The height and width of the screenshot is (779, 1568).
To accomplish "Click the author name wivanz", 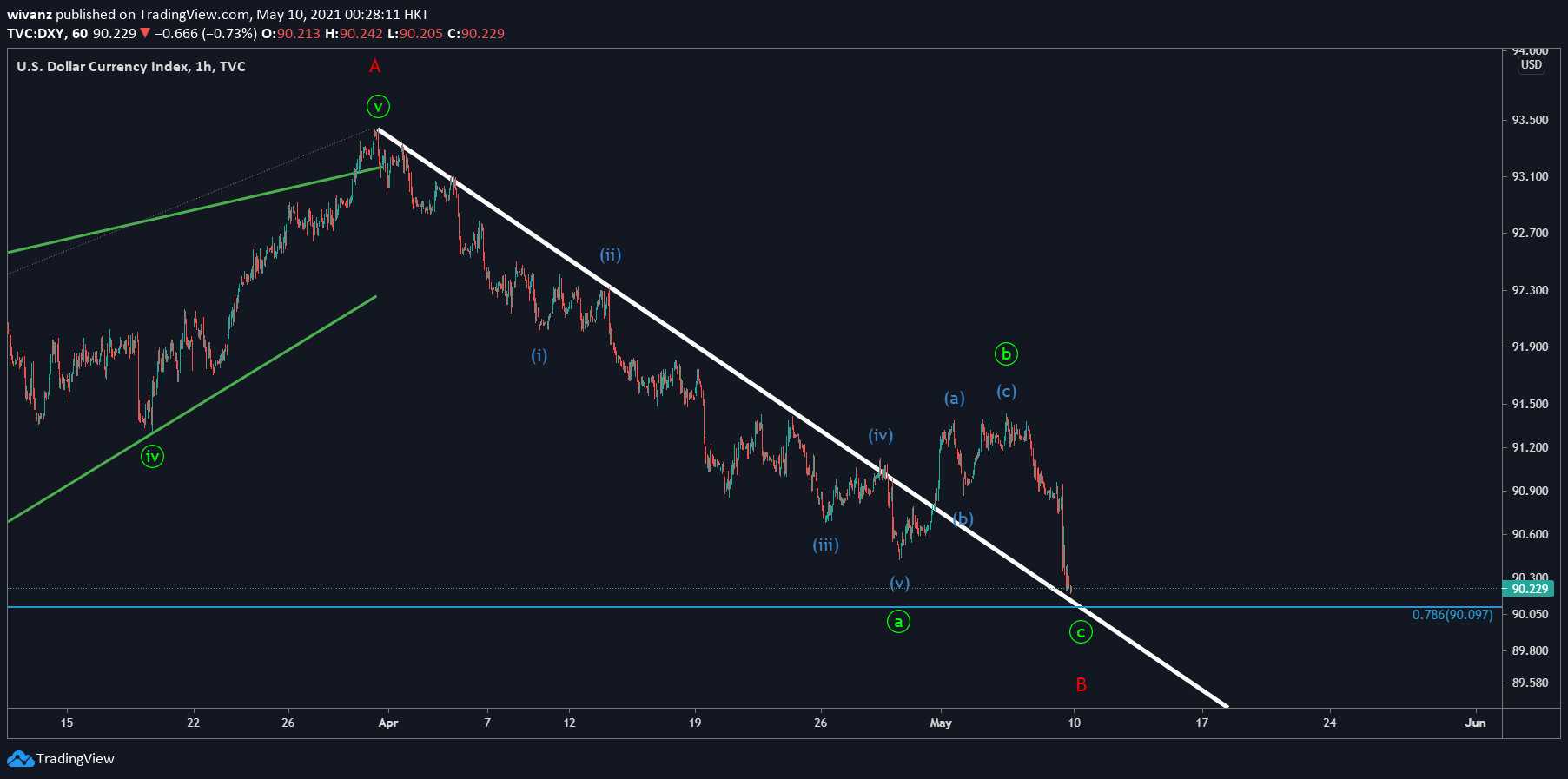I will coord(30,15).
